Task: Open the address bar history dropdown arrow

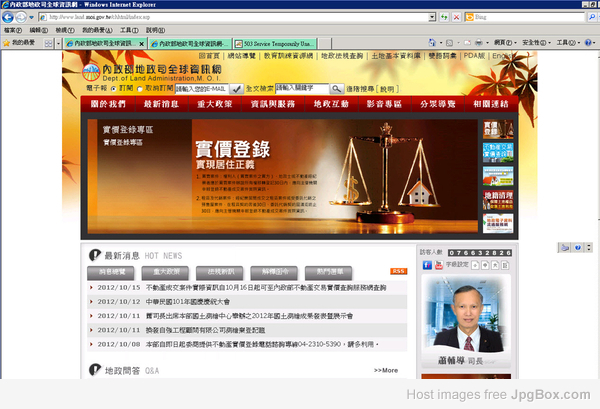Action: [x=432, y=17]
